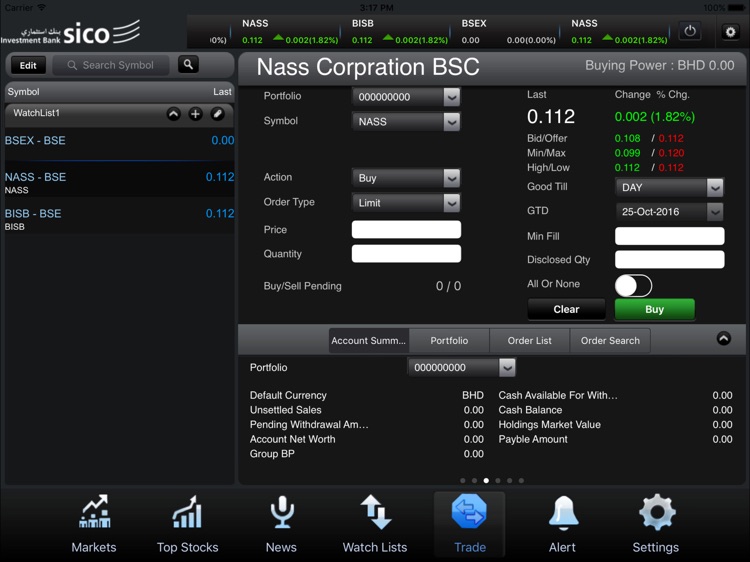This screenshot has width=750, height=562.
Task: Tap the SICO Investment Bank logo
Action: pyautogui.click(x=71, y=33)
